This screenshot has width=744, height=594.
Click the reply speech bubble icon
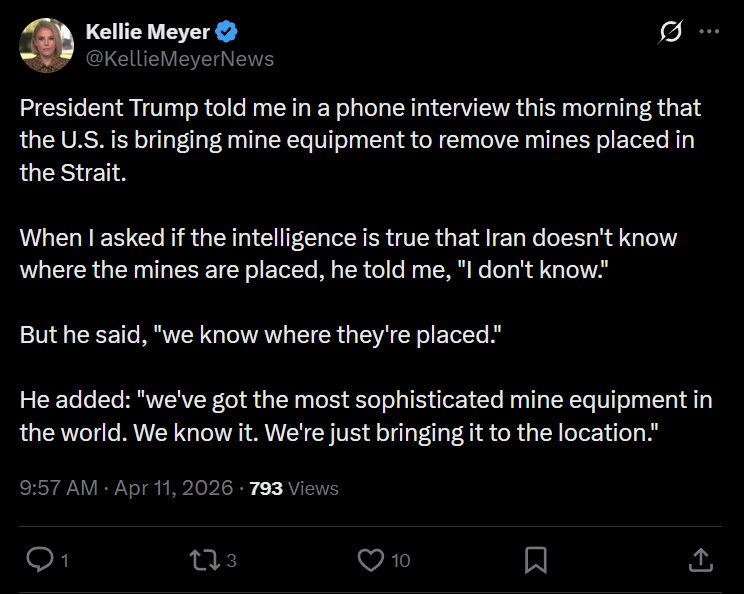[x=39, y=560]
